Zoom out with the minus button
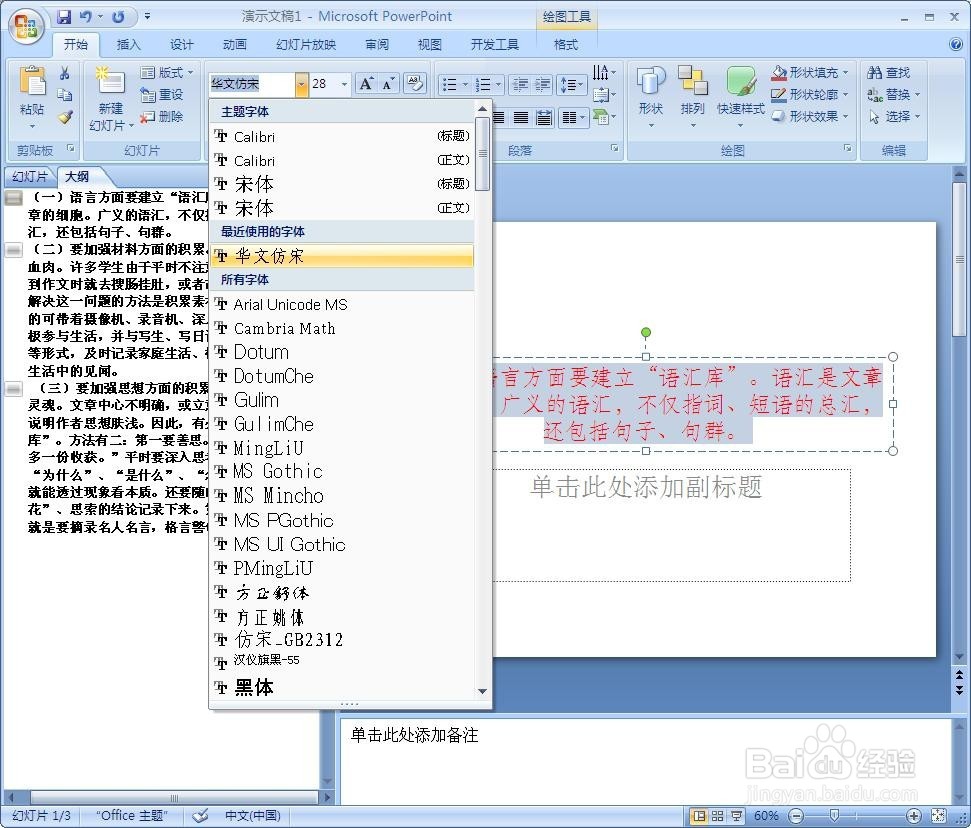Image resolution: width=971 pixels, height=828 pixels. point(798,816)
